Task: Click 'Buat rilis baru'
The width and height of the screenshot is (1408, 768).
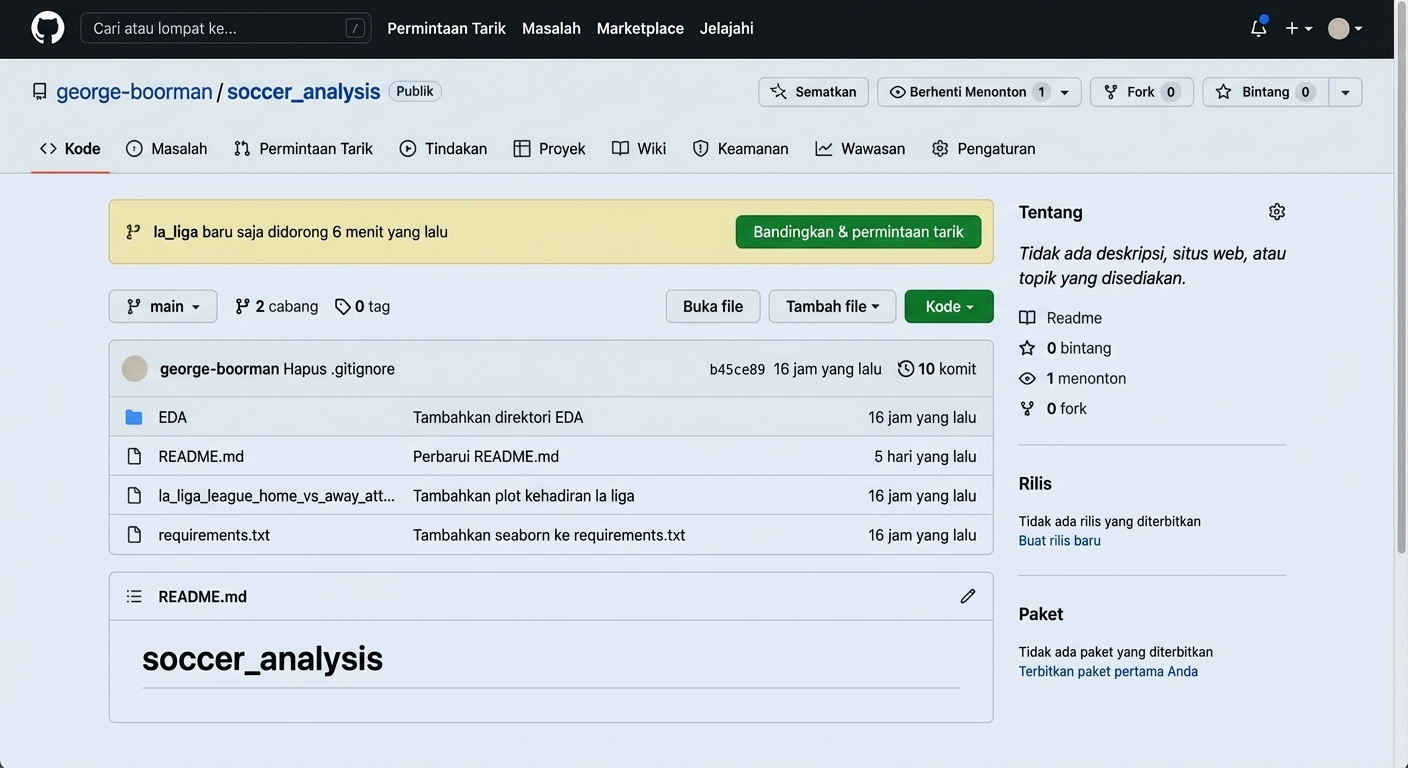Action: [x=1060, y=541]
